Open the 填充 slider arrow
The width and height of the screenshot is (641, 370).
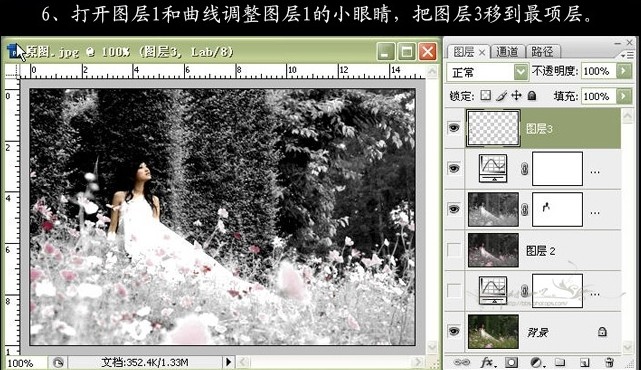[623, 96]
